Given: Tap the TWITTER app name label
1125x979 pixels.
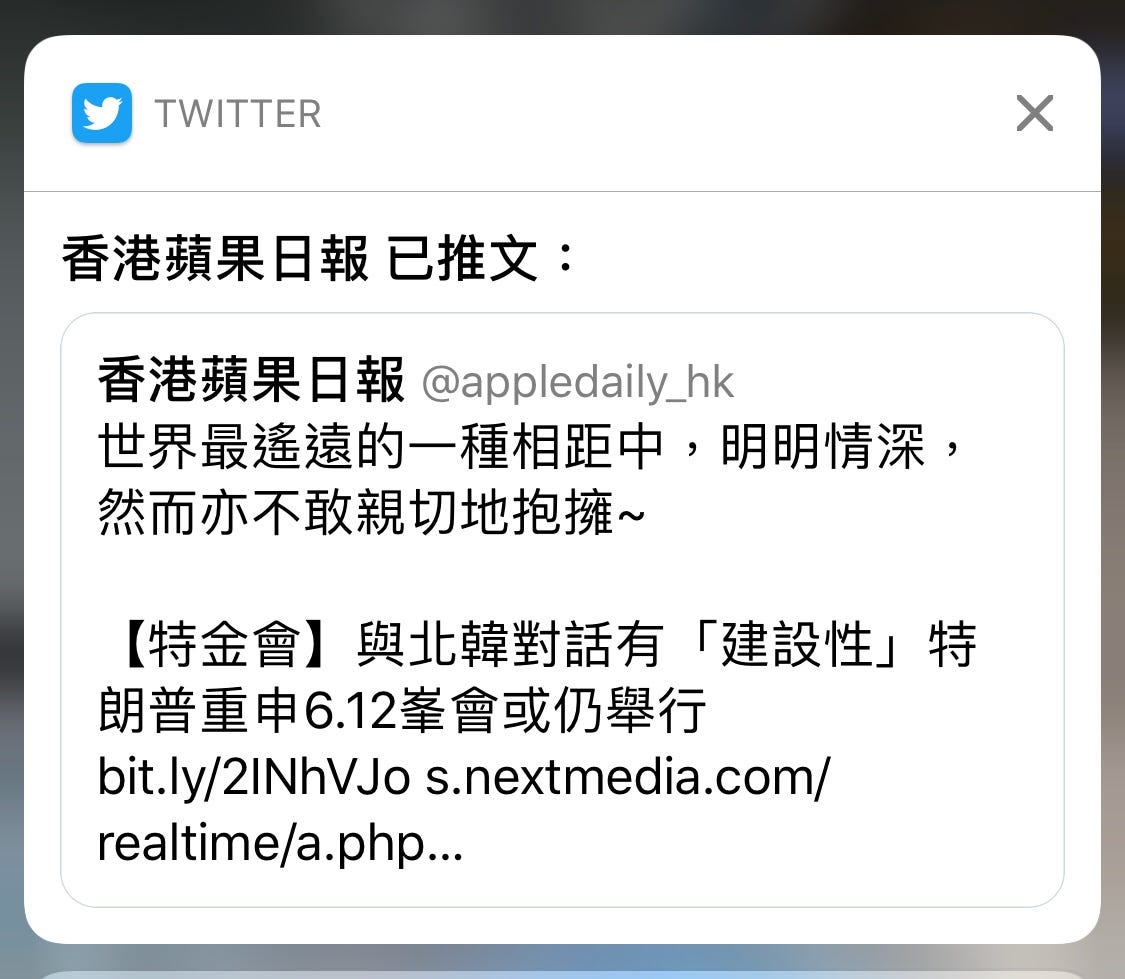Looking at the screenshot, I should click(x=237, y=114).
